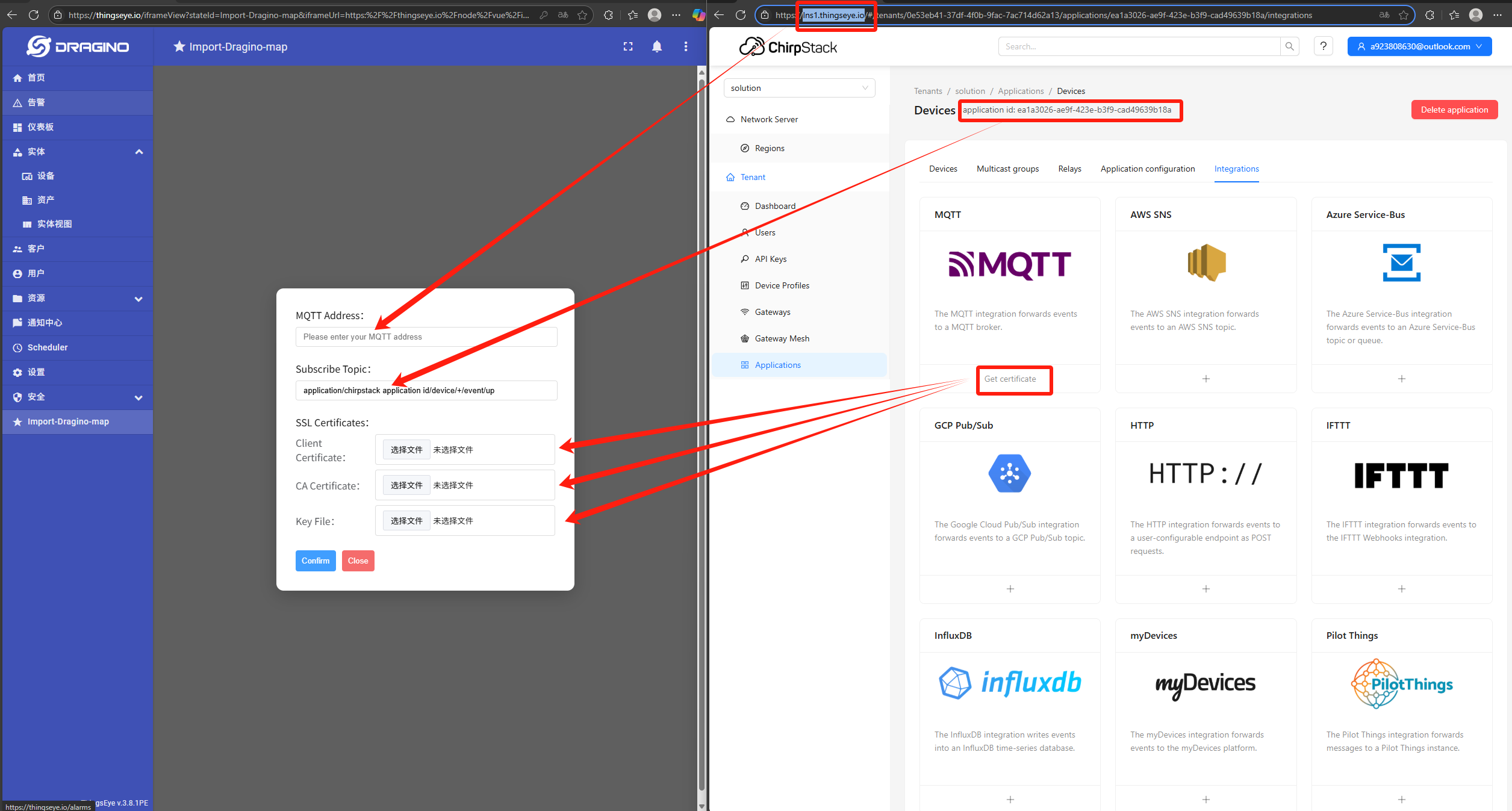1512x811 pixels.
Task: Add the HTTP integration with plus
Action: click(1206, 589)
